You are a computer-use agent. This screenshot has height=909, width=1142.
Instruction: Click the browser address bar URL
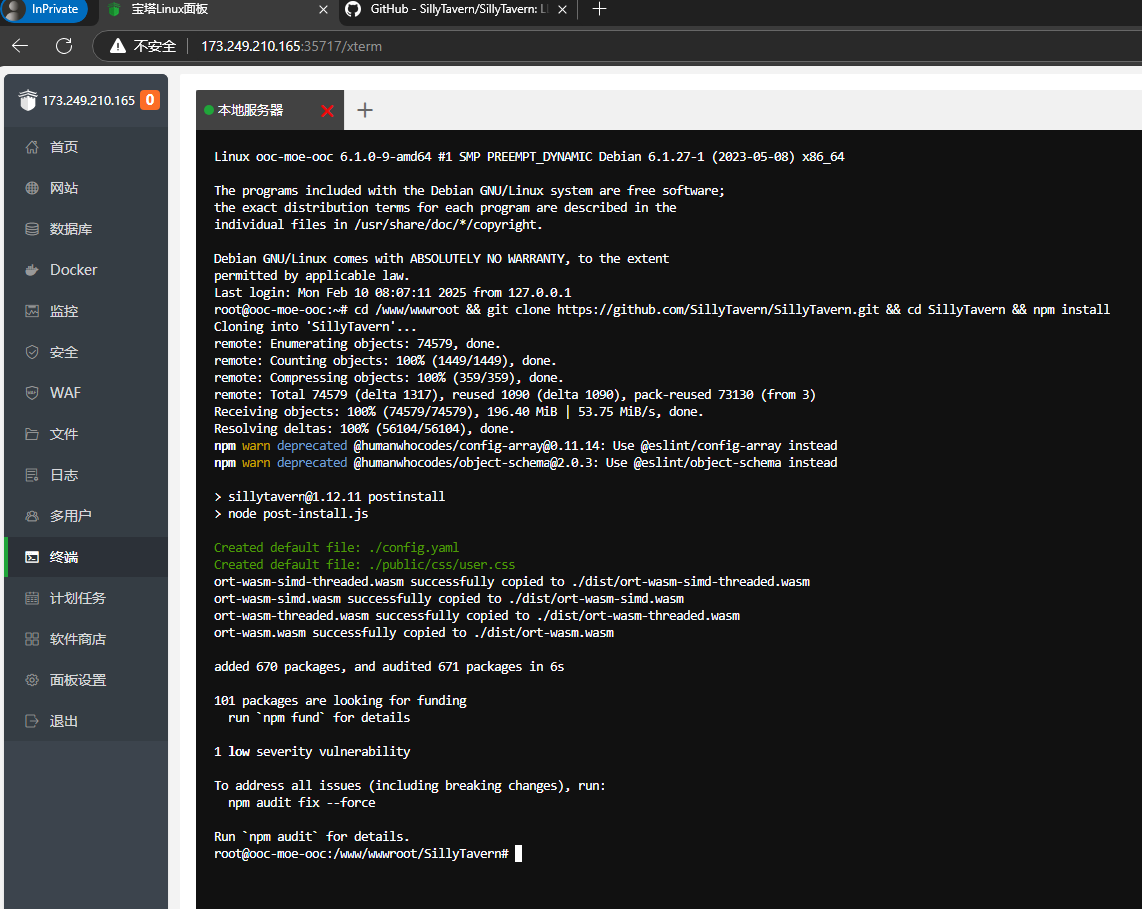coord(291,46)
